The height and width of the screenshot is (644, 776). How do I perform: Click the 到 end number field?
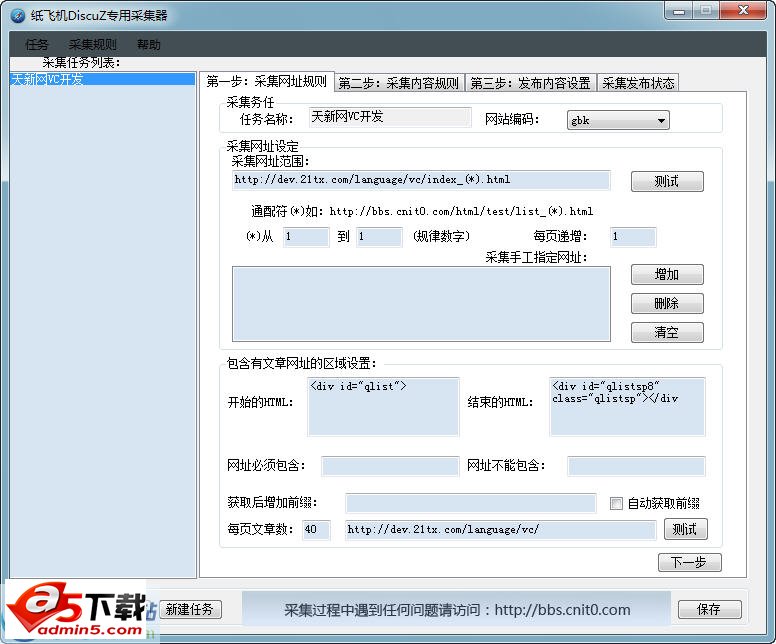pyautogui.click(x=379, y=237)
